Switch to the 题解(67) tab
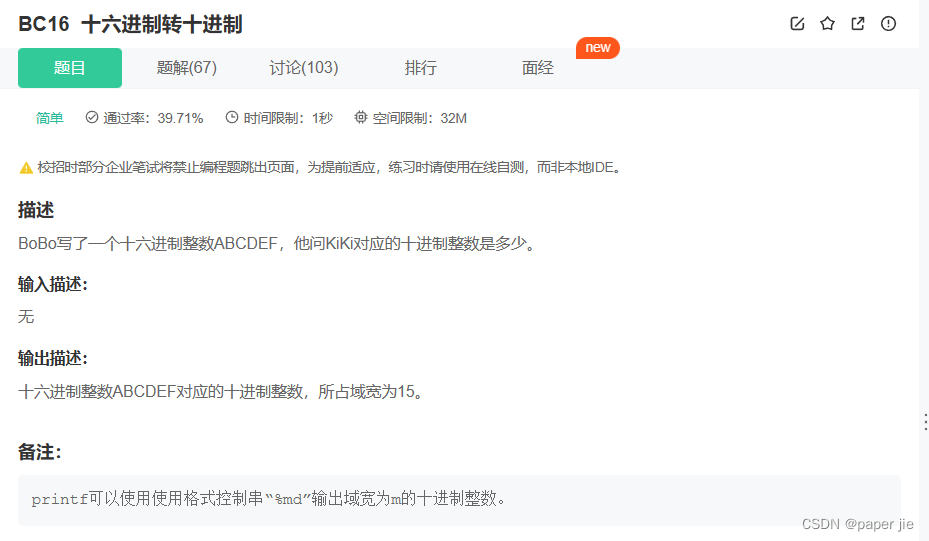The height and width of the screenshot is (541, 929). tap(187, 68)
